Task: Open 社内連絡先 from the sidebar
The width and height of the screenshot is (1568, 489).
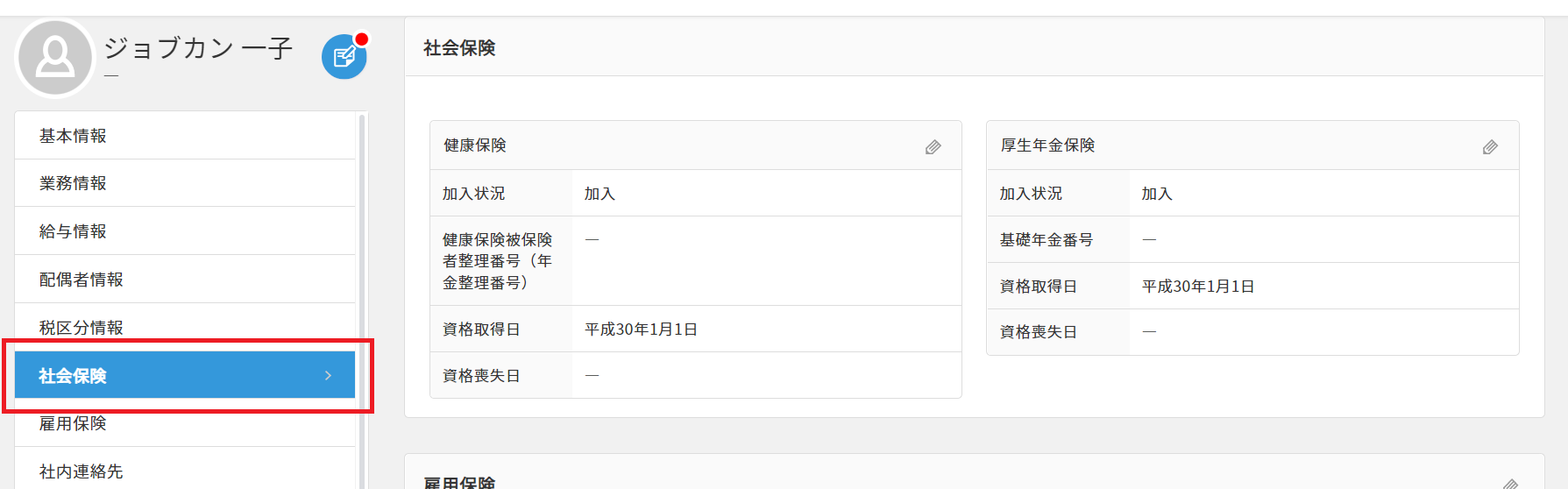Action: [x=81, y=471]
